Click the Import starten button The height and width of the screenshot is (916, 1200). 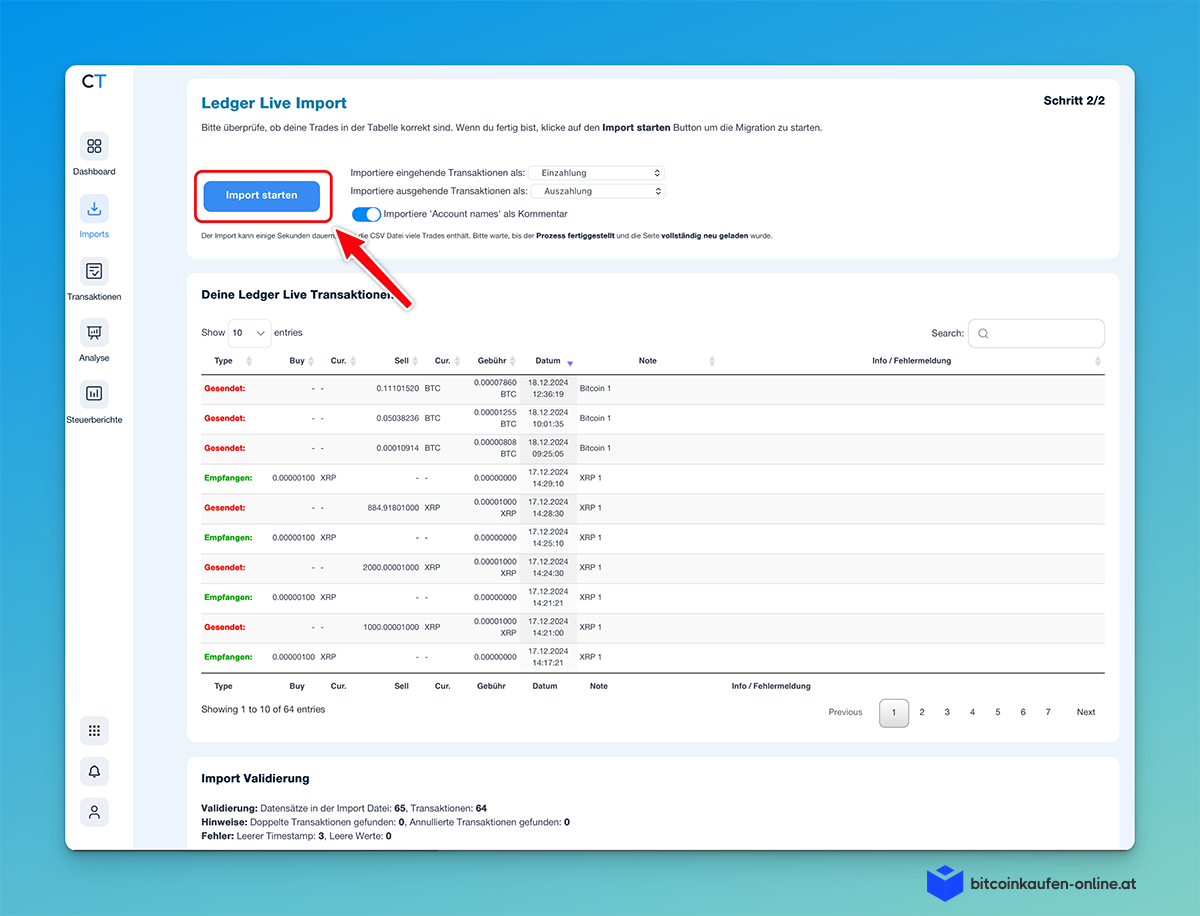tap(262, 195)
